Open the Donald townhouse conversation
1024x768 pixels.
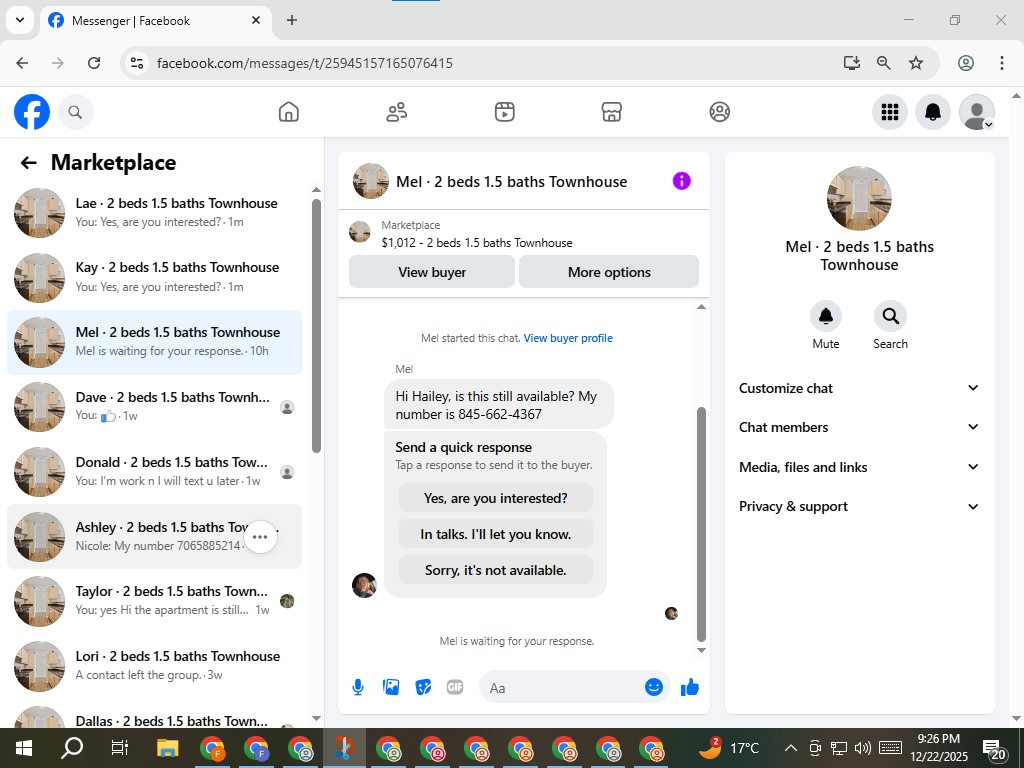(155, 472)
